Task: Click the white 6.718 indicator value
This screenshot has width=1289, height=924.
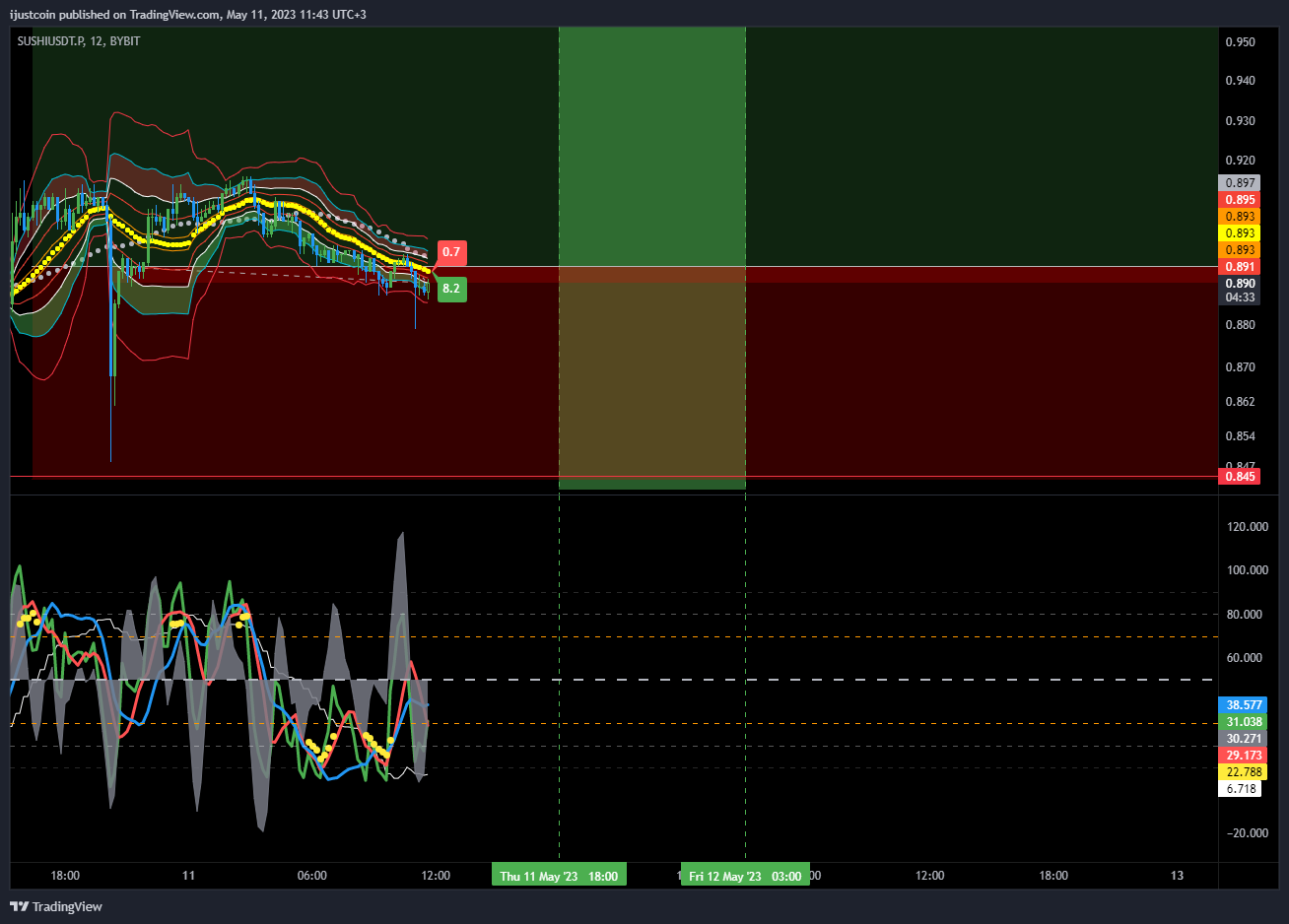Action: click(1240, 789)
